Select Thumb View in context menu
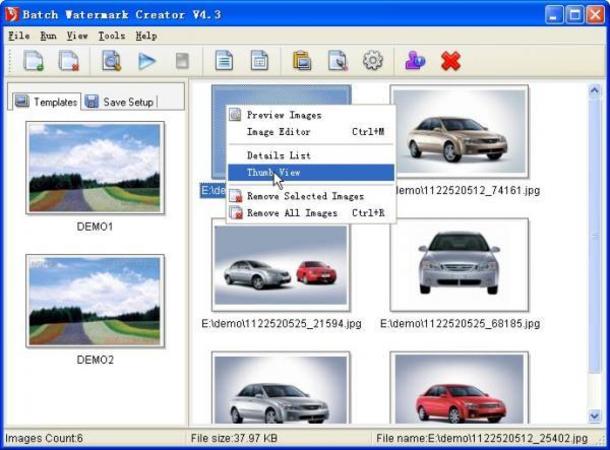610x450 pixels. coord(311,172)
